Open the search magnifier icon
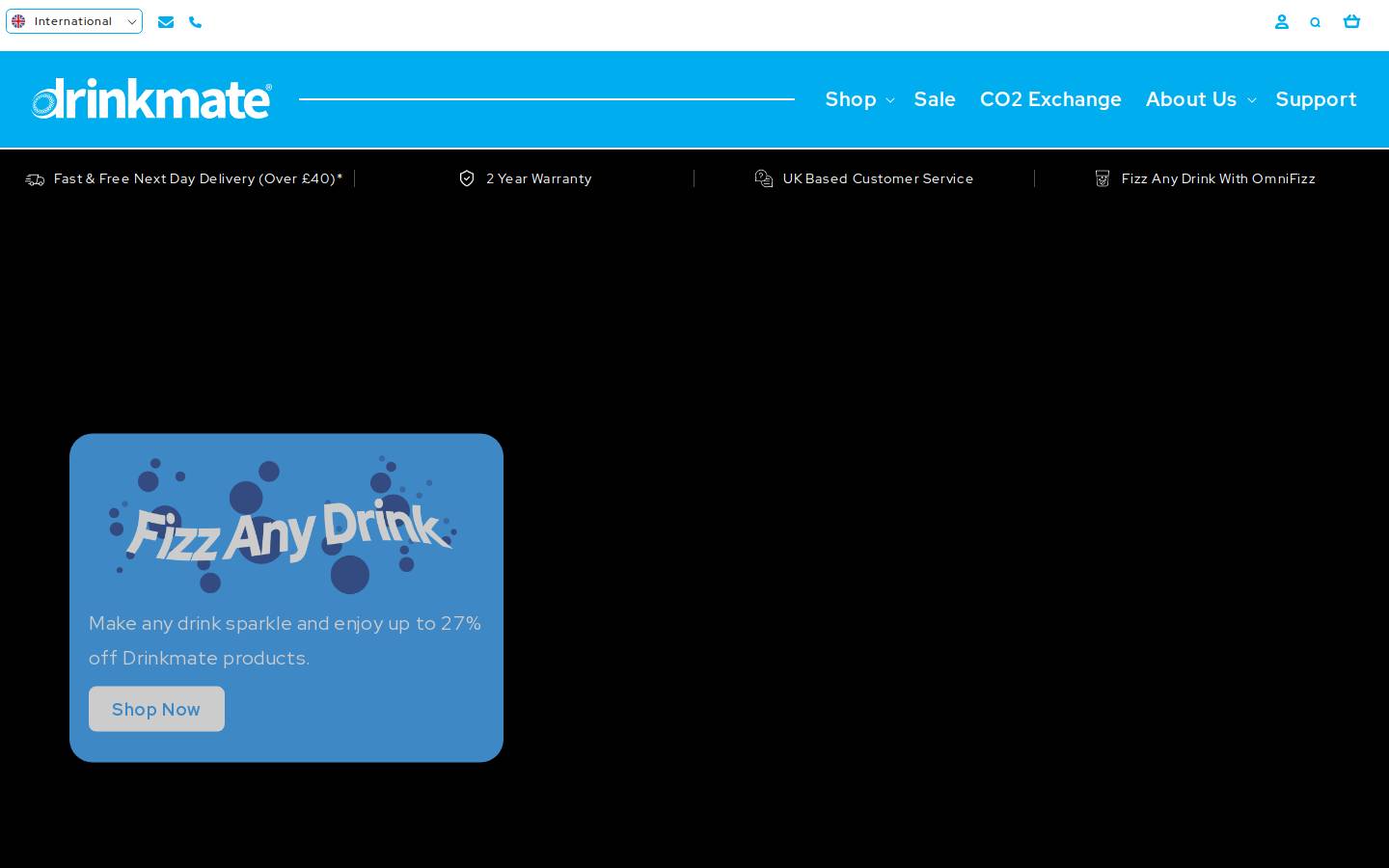Image resolution: width=1389 pixels, height=868 pixels. click(1315, 22)
